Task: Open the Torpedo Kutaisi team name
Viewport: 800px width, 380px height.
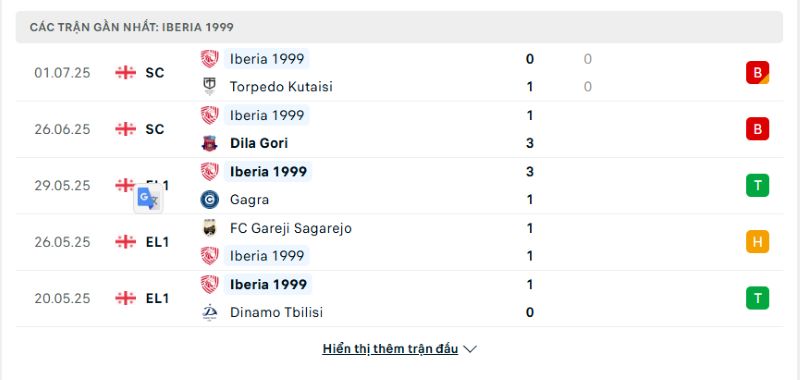Action: pos(281,87)
